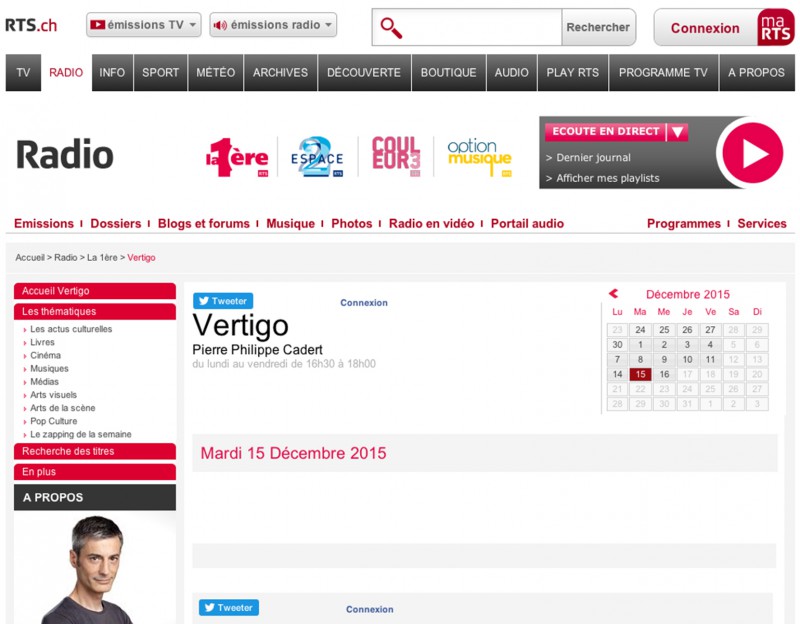Open the A PROPOS top tab
Image resolution: width=800 pixels, height=624 pixels.
[756, 72]
